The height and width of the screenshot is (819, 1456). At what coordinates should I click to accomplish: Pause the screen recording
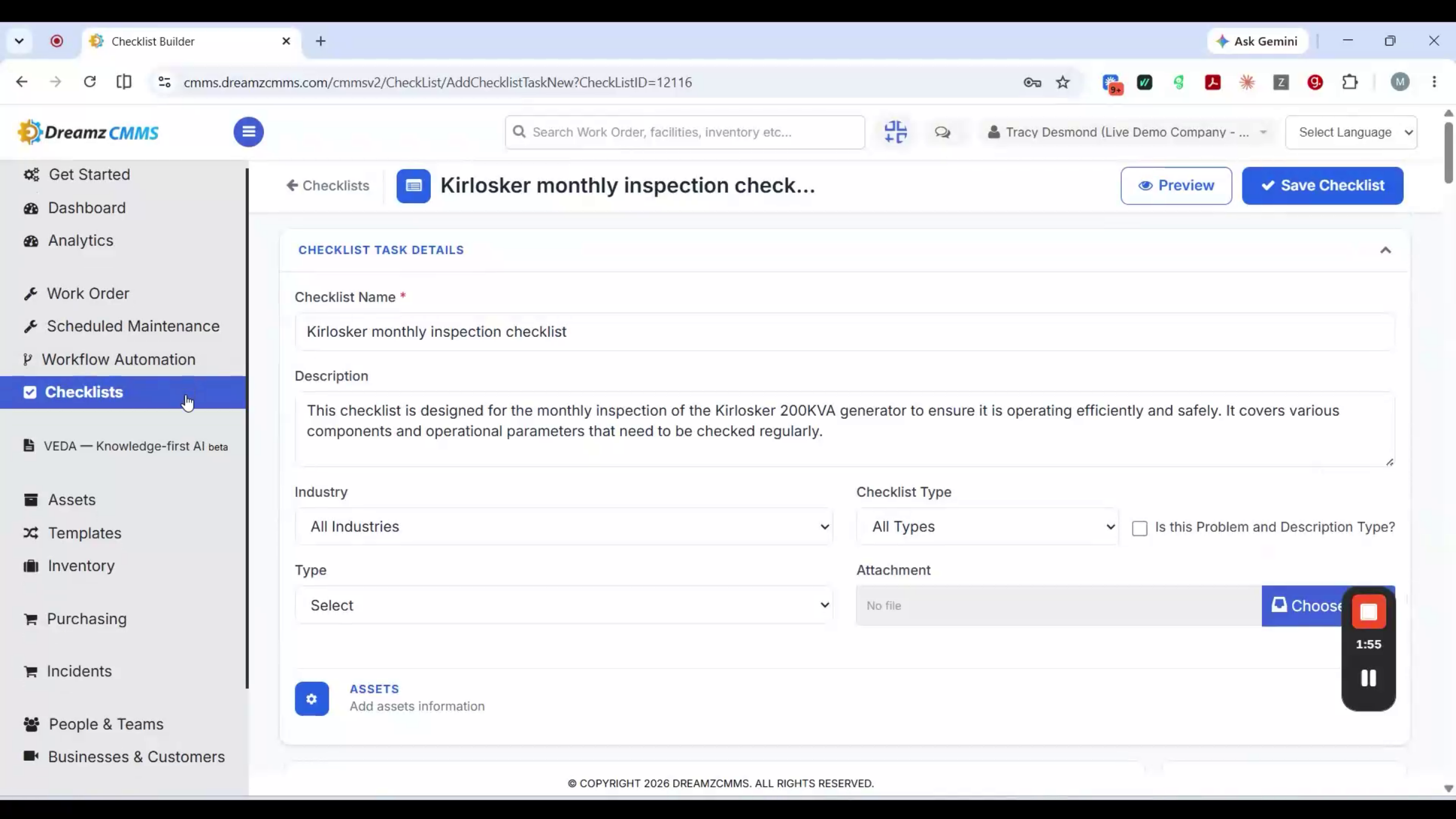(x=1369, y=678)
